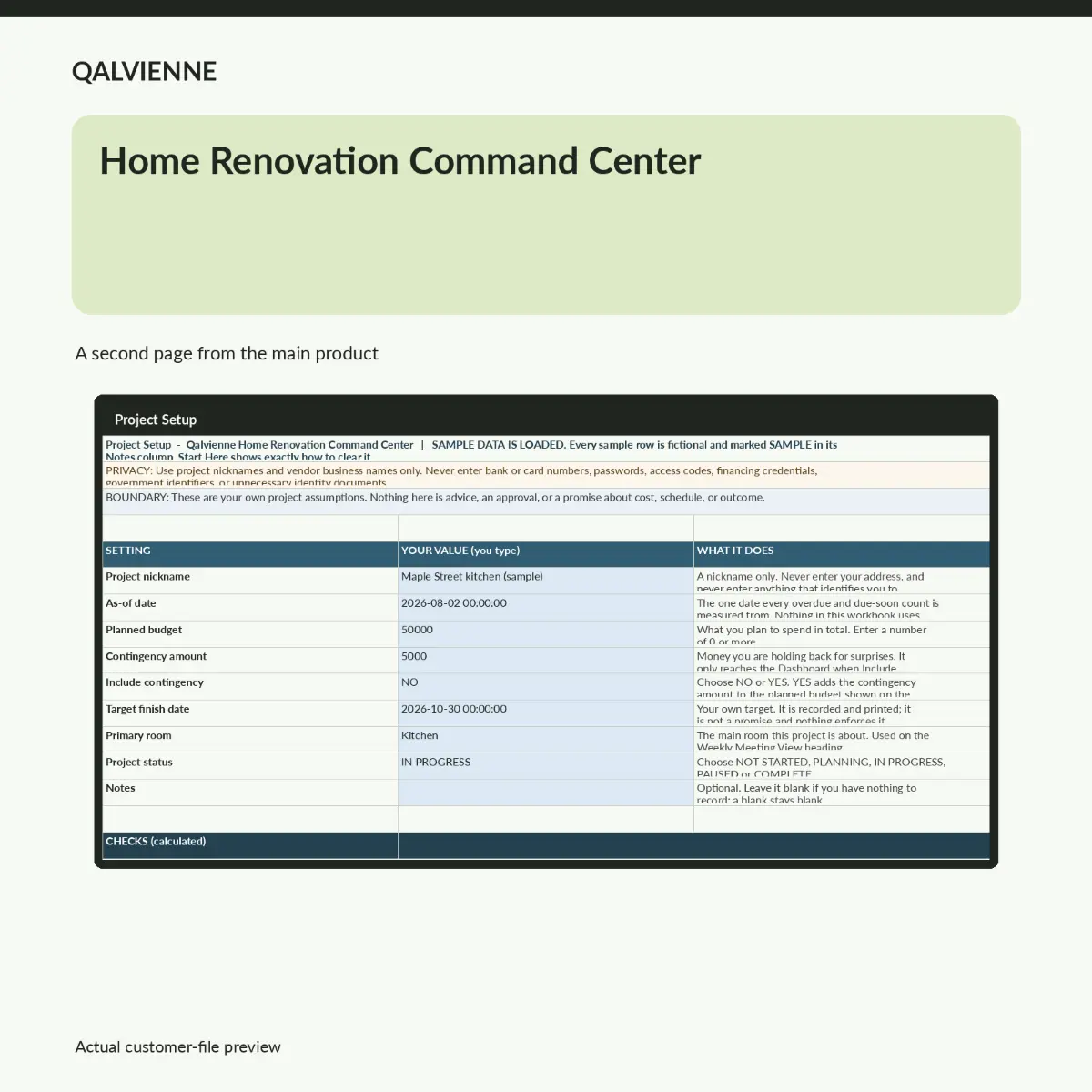Click the Primary room label cell
This screenshot has height=1092, width=1092.
coord(250,739)
